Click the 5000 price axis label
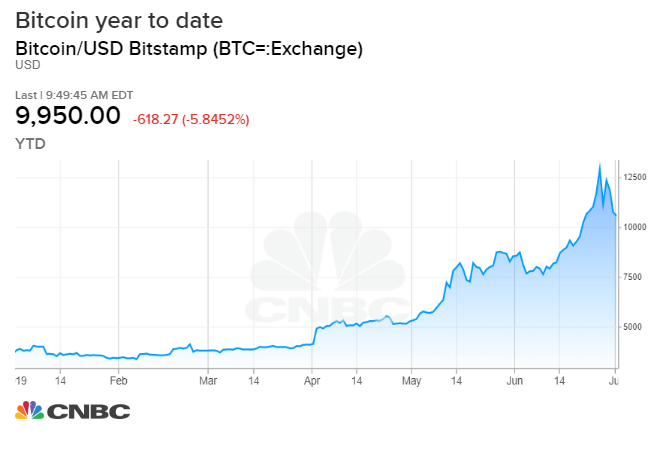 [633, 327]
